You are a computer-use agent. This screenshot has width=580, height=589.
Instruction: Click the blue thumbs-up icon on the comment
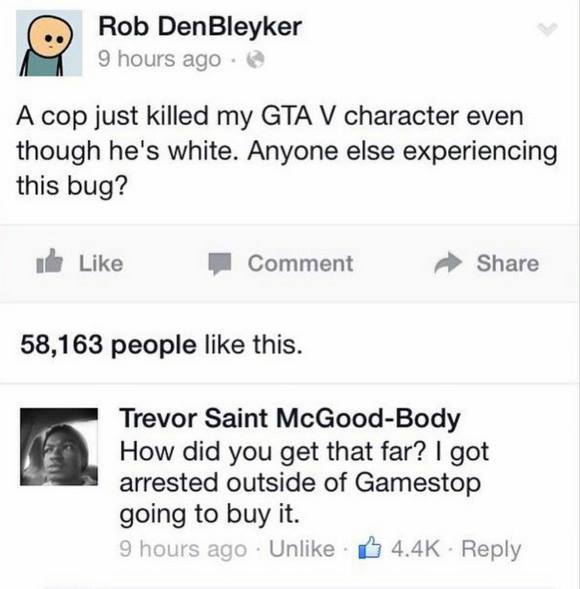pos(370,548)
